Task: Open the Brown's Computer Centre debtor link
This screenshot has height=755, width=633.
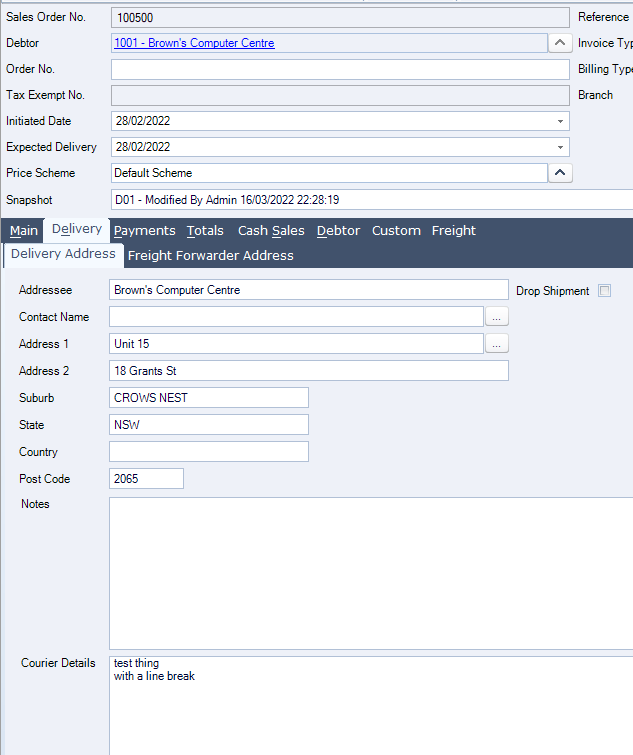Action: coord(194,43)
